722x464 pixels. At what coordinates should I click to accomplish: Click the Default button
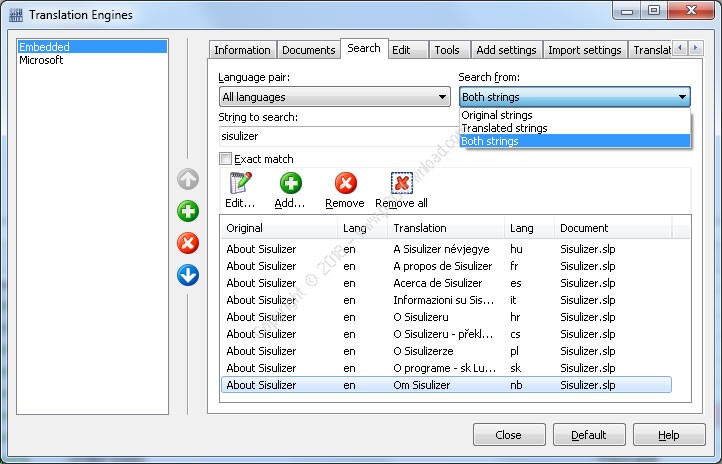pyautogui.click(x=589, y=435)
